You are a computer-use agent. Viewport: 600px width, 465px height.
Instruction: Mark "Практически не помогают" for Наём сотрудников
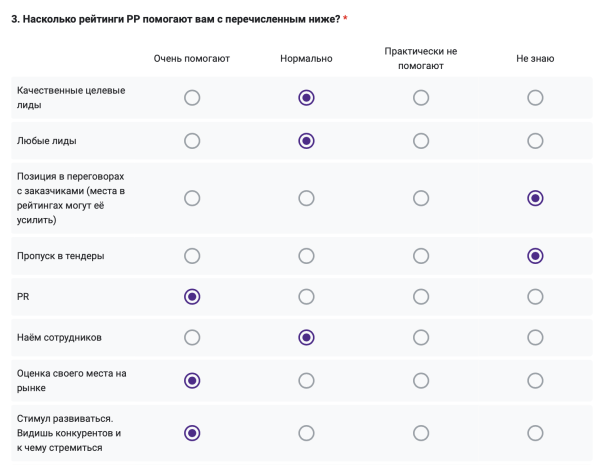point(421,338)
